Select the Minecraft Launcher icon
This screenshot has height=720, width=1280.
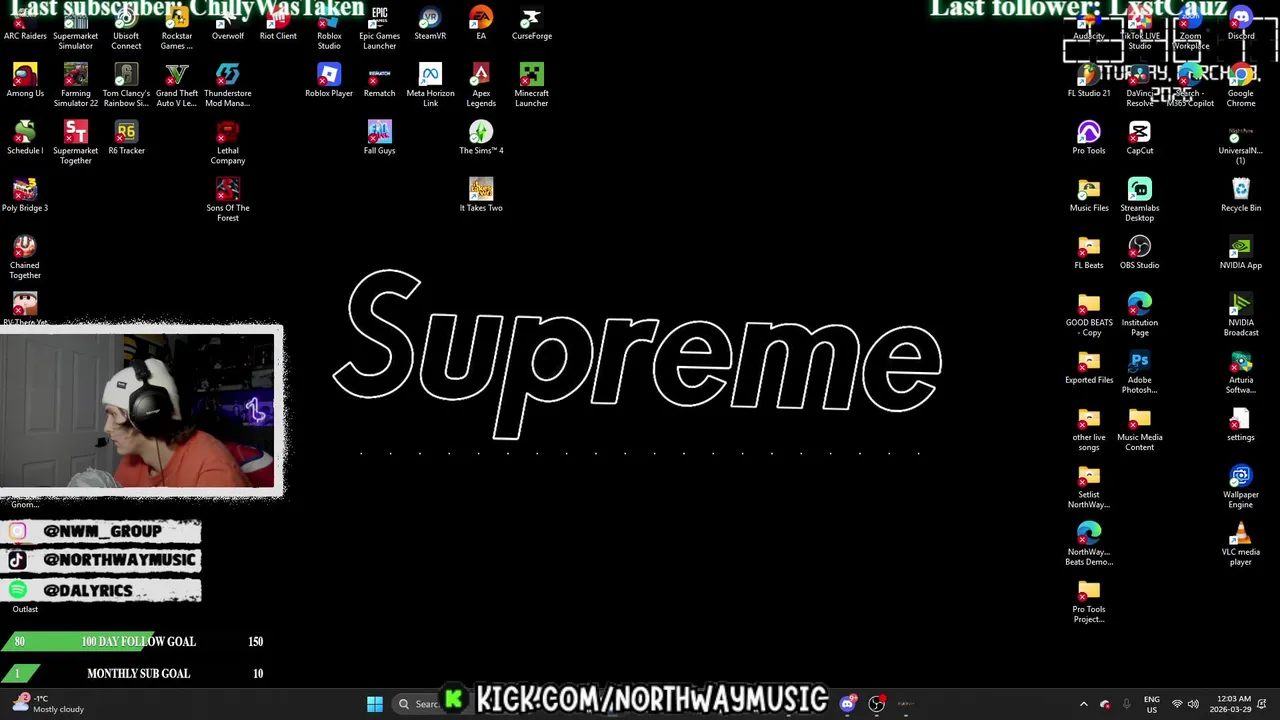coord(532,85)
